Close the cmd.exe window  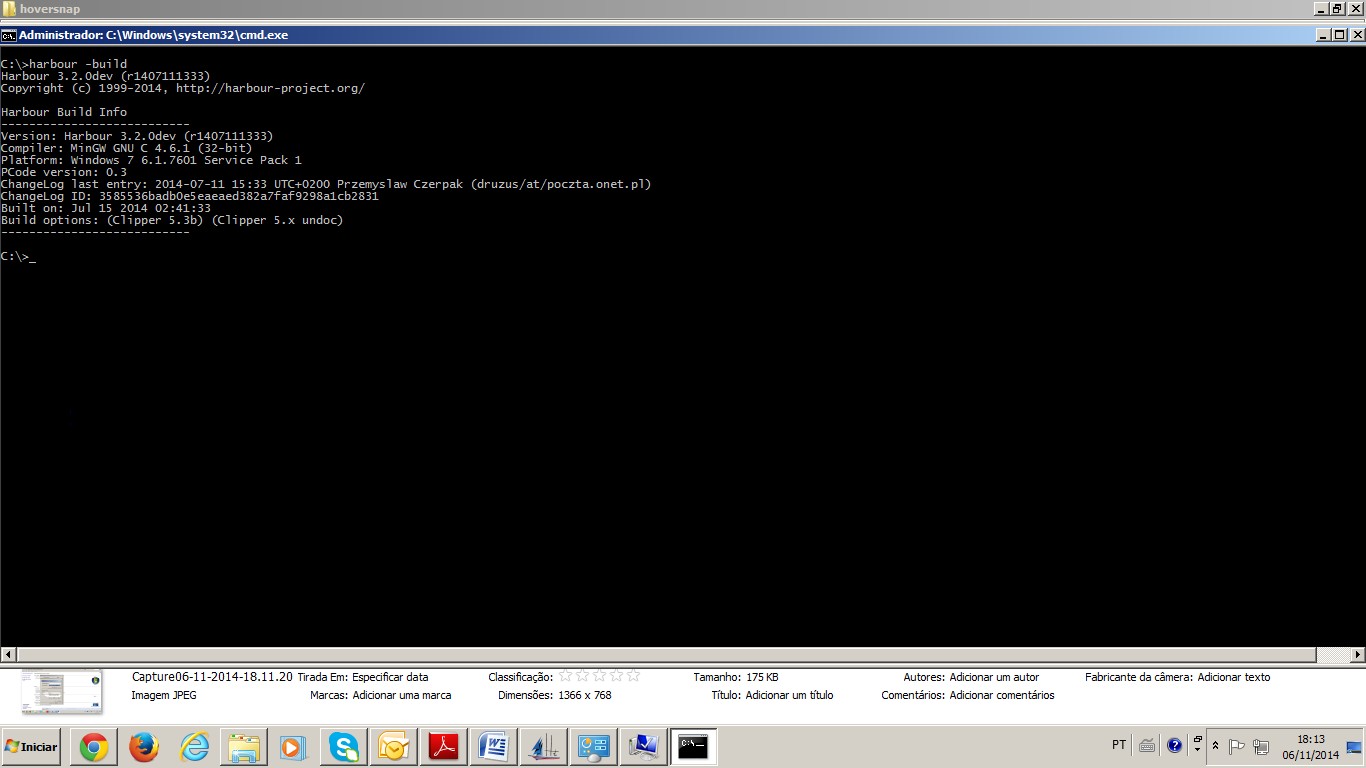coord(1356,35)
